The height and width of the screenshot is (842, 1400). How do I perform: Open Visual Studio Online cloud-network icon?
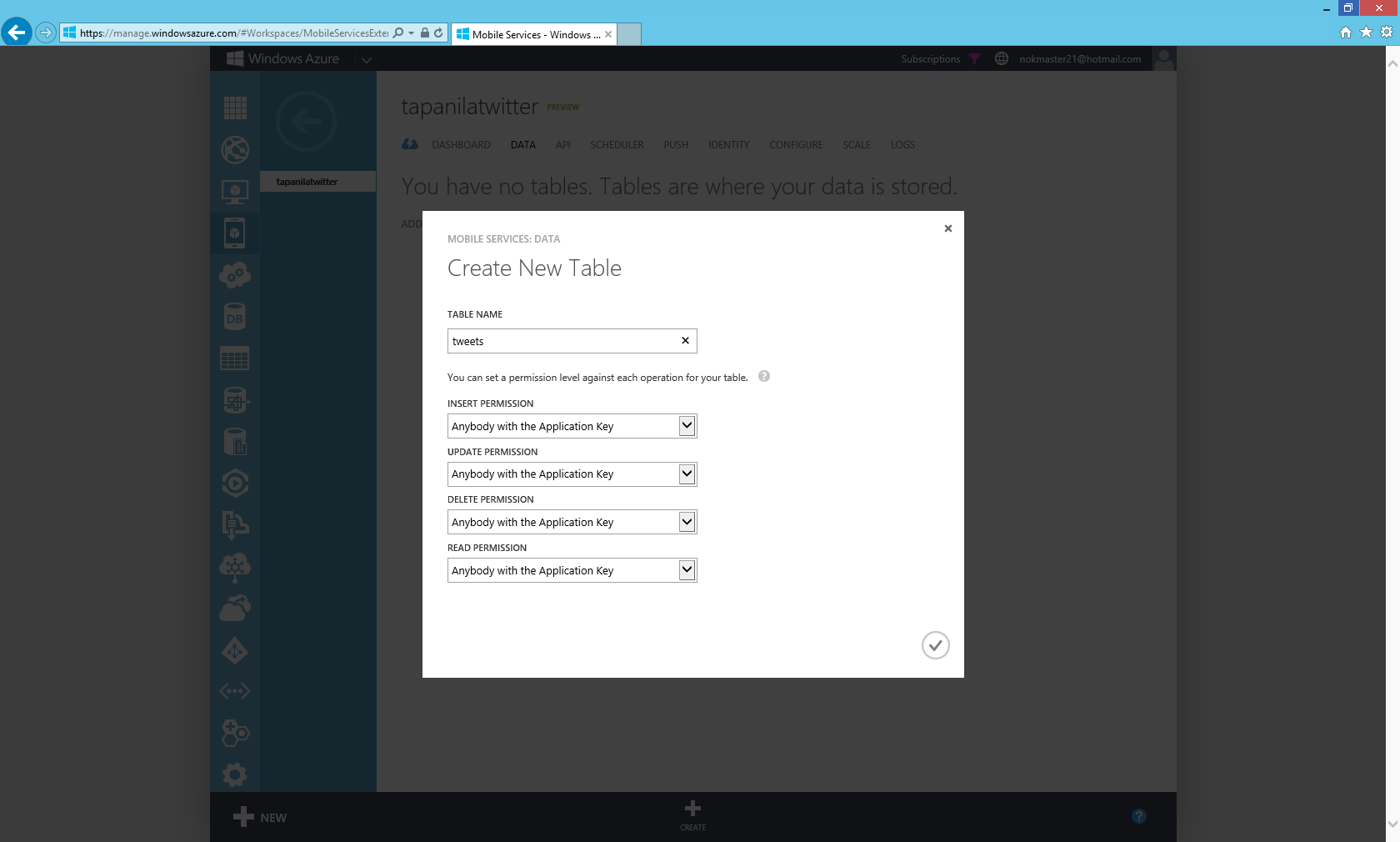coord(235,567)
